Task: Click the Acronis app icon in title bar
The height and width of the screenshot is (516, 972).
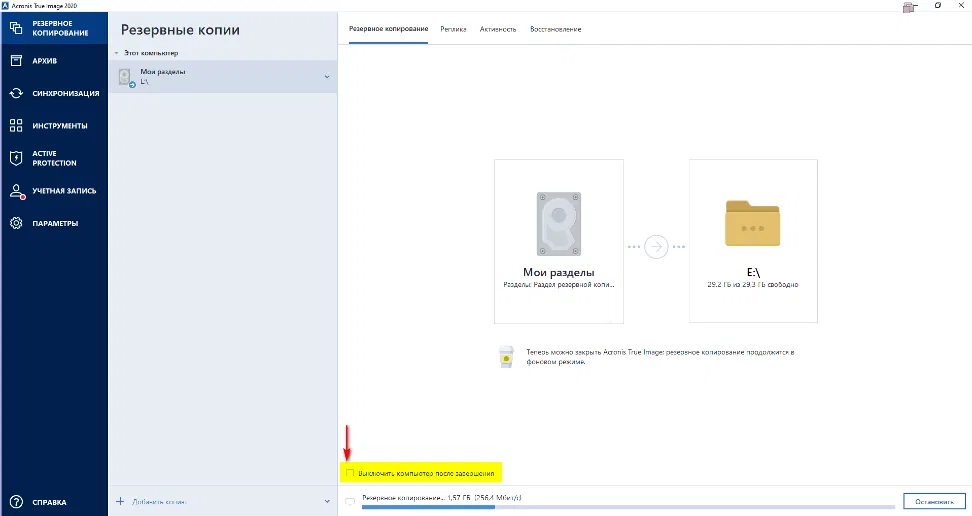Action: coord(6,6)
